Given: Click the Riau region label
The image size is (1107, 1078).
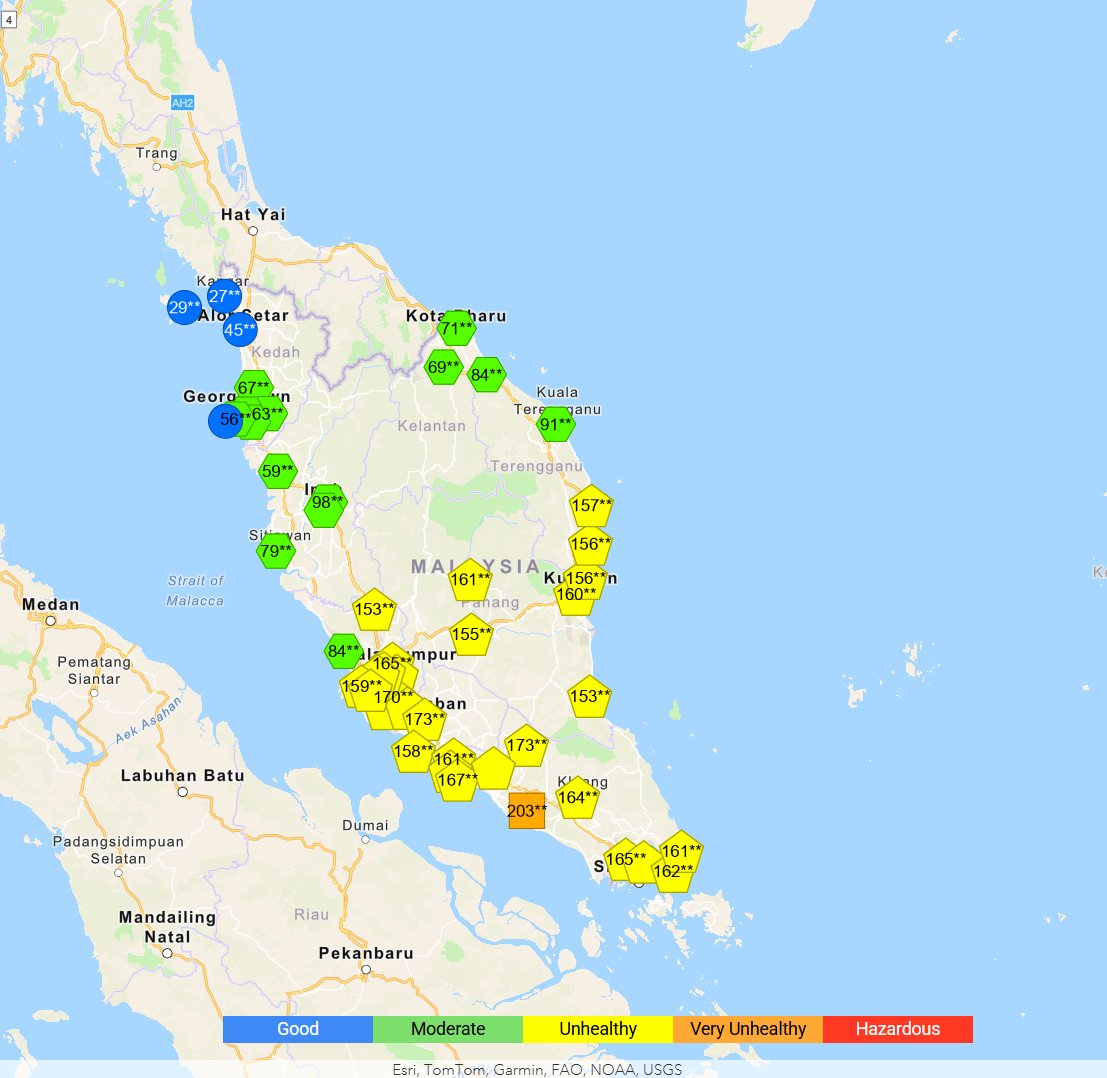Looking at the screenshot, I should tap(311, 914).
